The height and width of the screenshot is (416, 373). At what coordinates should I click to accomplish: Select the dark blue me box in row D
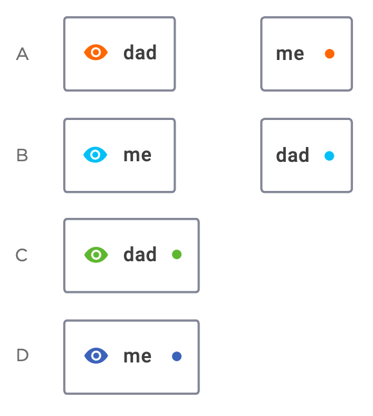point(132,357)
